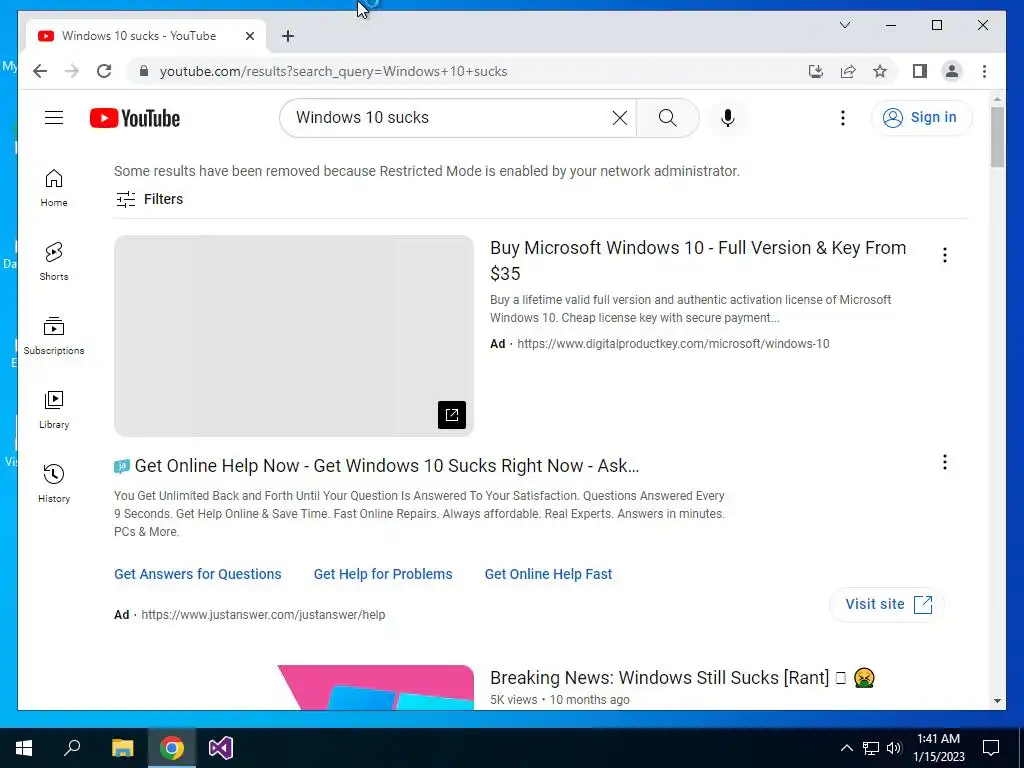
Task: Open File Explorer from taskbar
Action: coord(122,748)
